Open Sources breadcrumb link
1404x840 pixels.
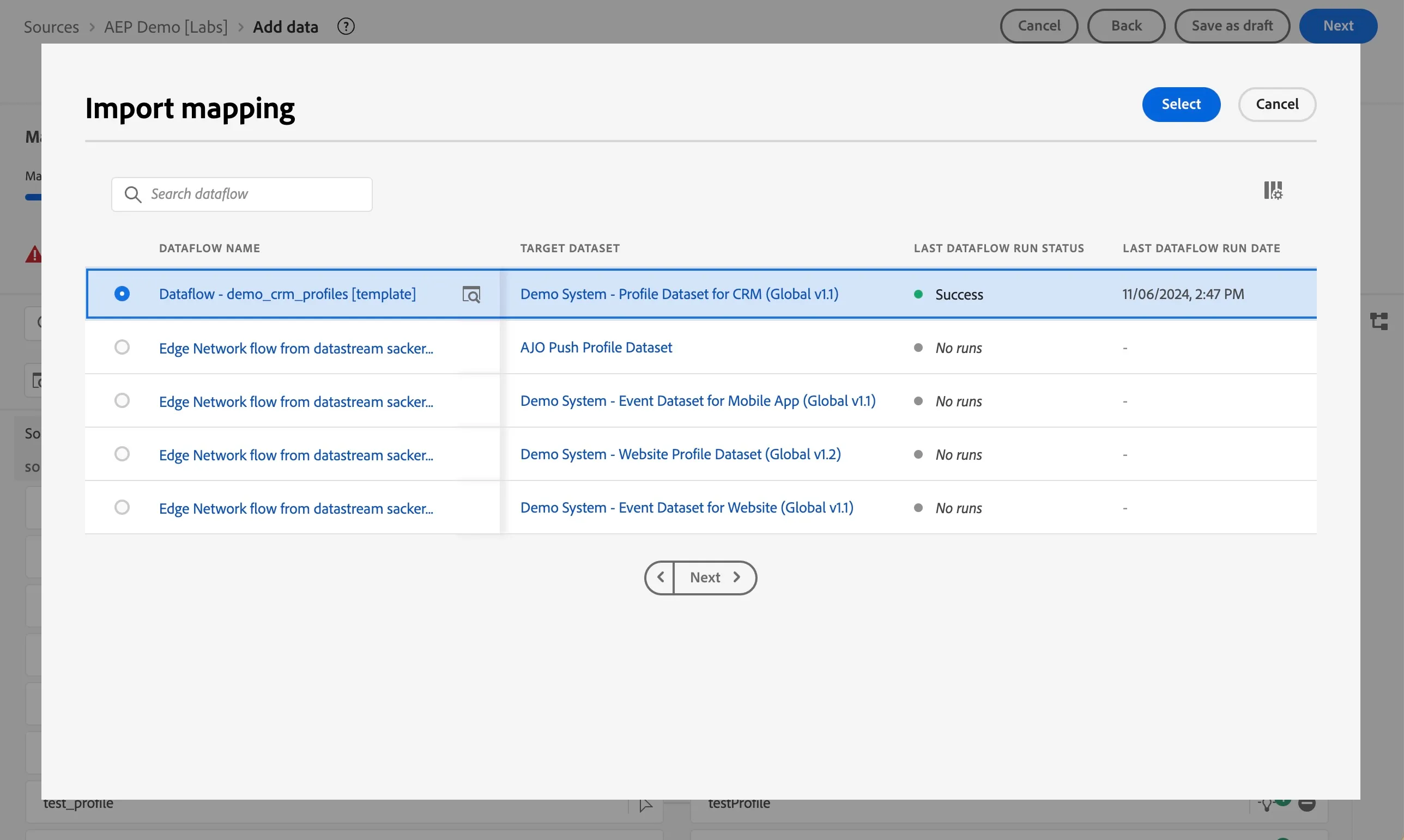tap(52, 27)
